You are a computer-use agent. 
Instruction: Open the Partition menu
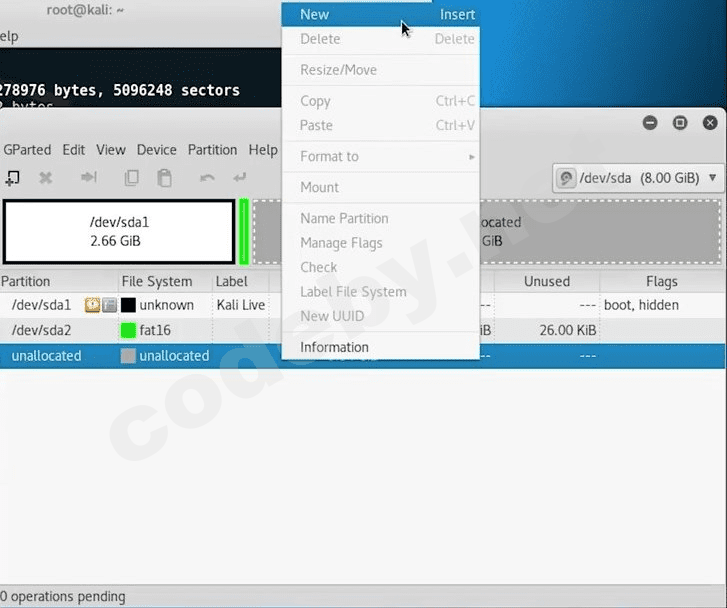click(212, 150)
